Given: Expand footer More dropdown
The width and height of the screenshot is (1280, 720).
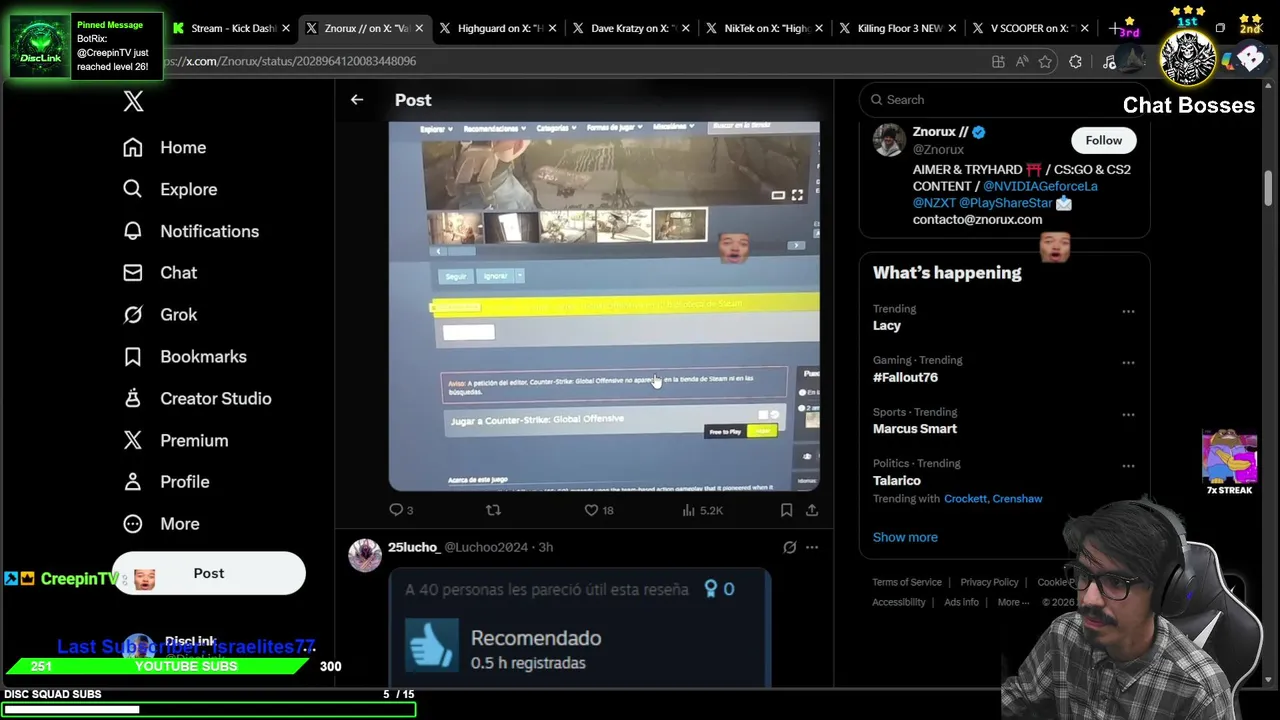Looking at the screenshot, I should click(1014, 602).
